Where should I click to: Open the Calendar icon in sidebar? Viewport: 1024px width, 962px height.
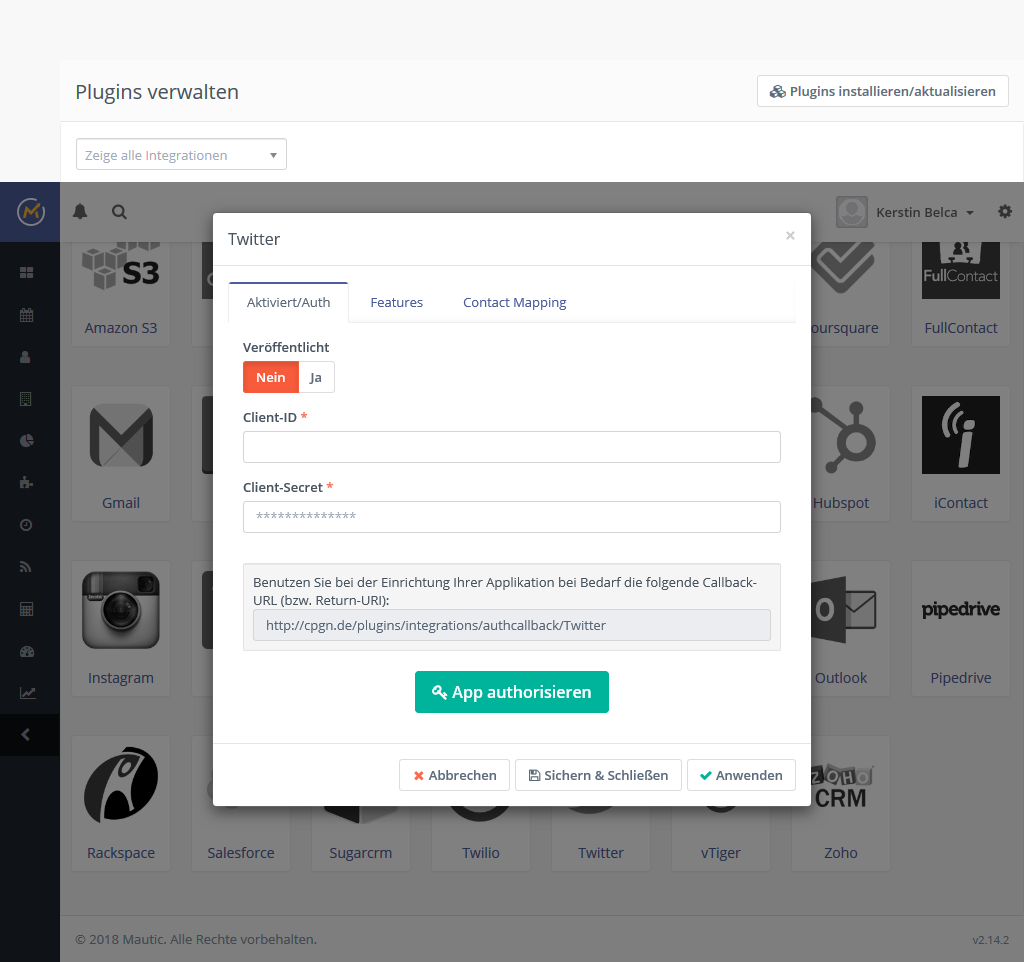click(26, 315)
